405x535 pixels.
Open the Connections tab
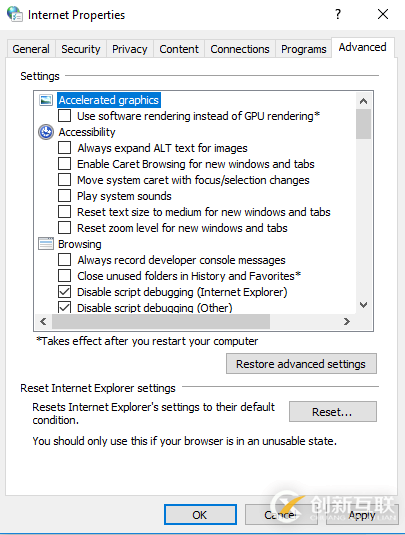pyautogui.click(x=240, y=49)
